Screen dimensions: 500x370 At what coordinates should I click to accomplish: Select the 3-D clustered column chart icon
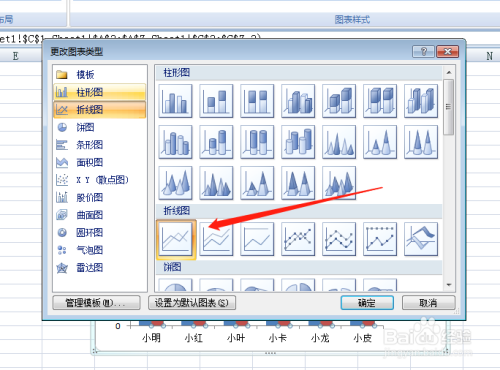298,101
